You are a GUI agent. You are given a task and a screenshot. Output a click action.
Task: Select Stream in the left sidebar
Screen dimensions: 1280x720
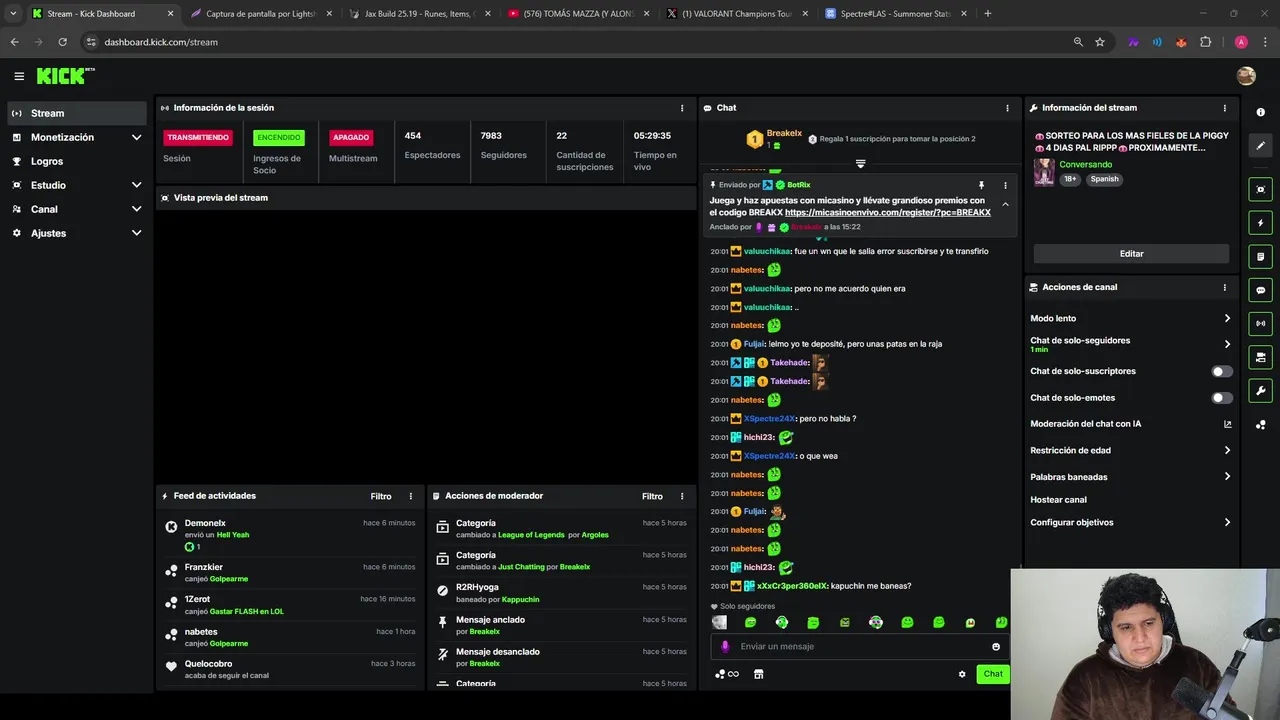tap(76, 113)
